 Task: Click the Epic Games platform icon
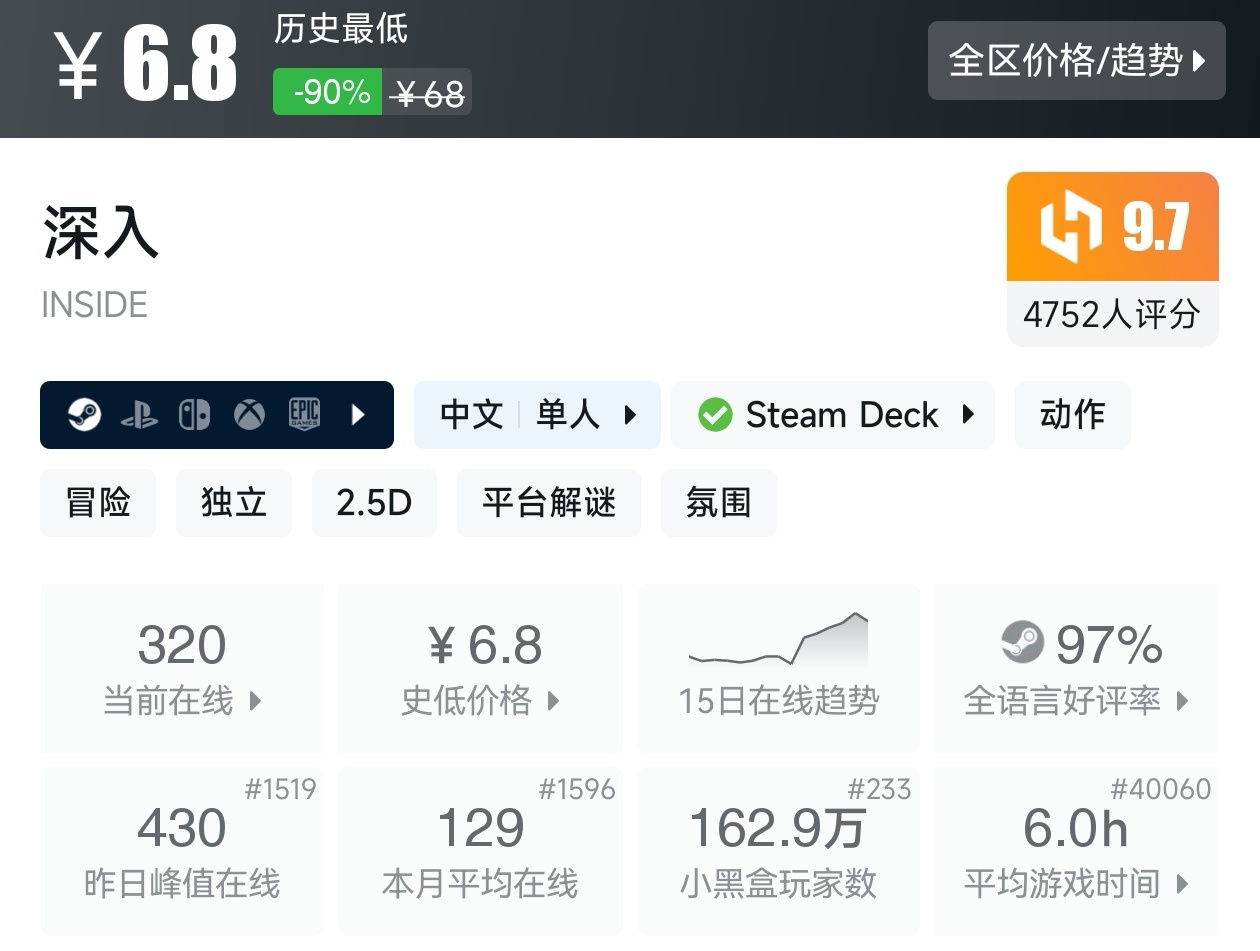[x=304, y=414]
